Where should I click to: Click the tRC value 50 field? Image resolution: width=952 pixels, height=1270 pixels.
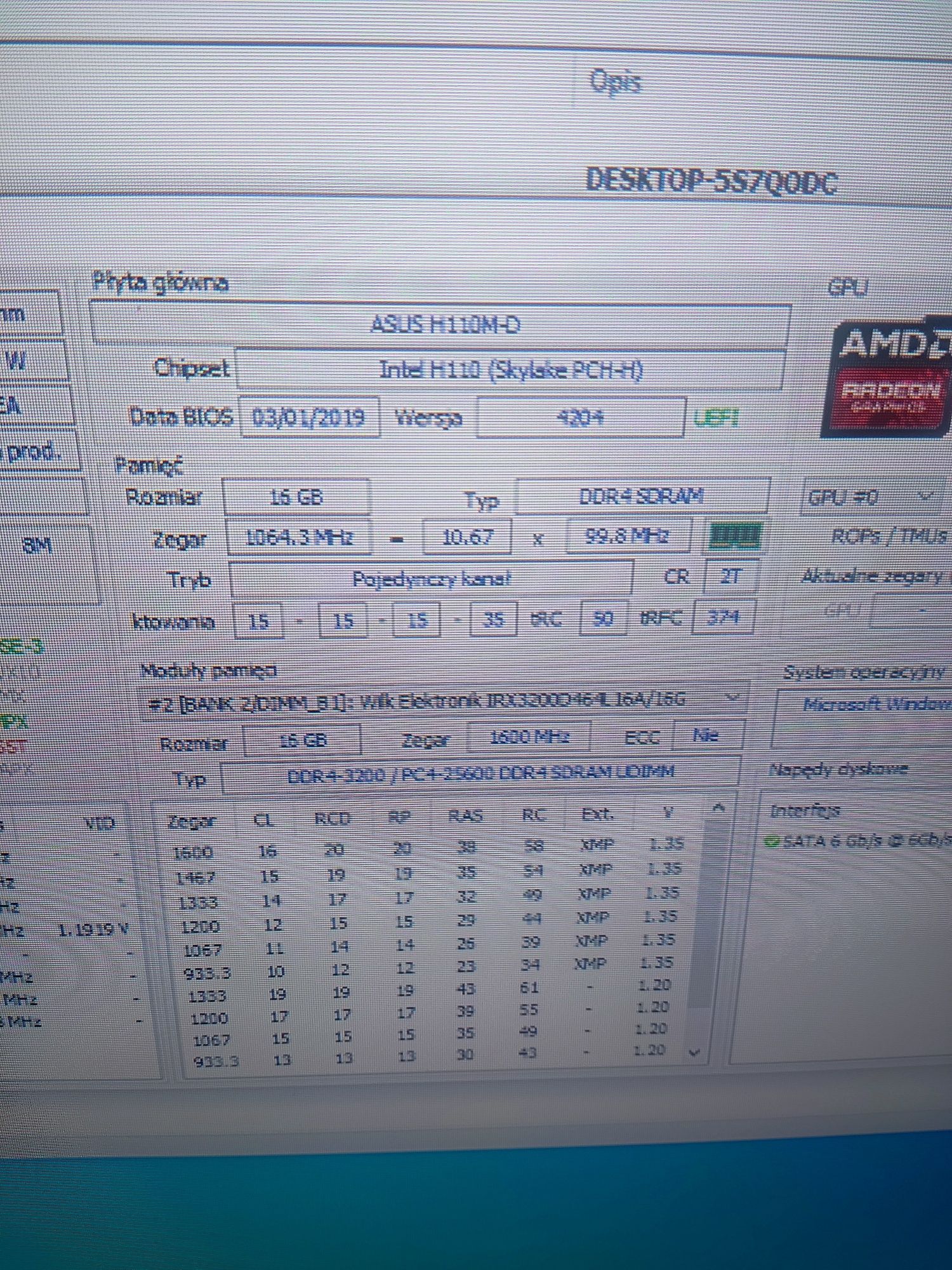click(x=604, y=617)
